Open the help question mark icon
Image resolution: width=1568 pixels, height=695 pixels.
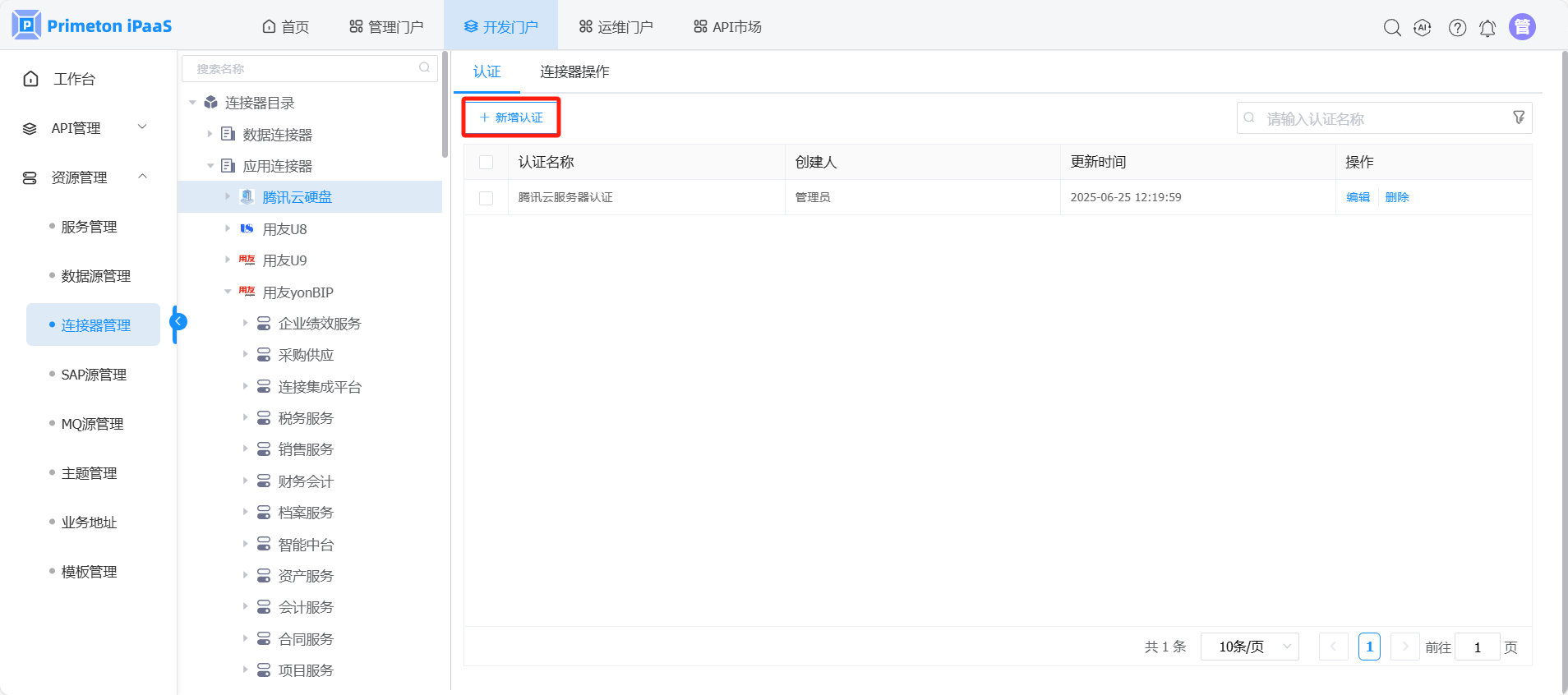(1457, 27)
